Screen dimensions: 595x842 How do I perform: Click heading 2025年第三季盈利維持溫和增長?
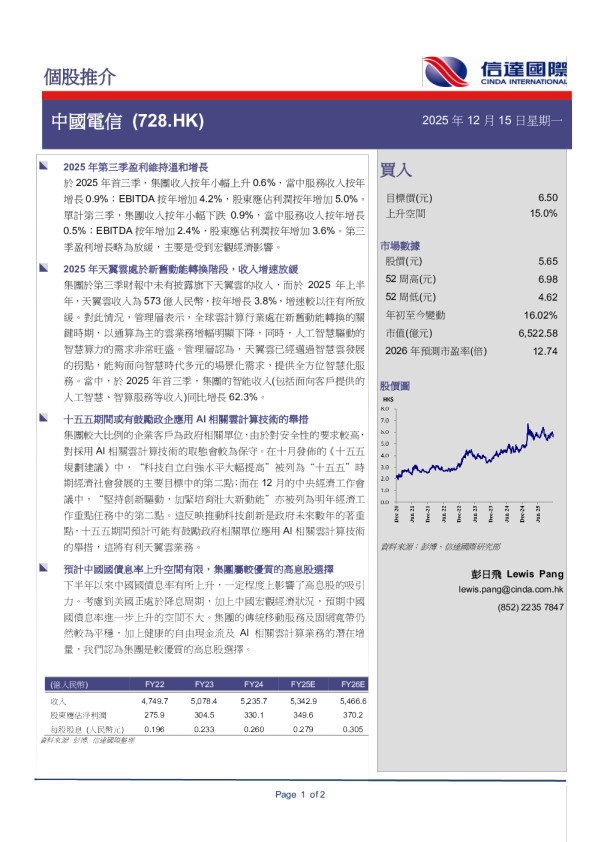point(136,167)
